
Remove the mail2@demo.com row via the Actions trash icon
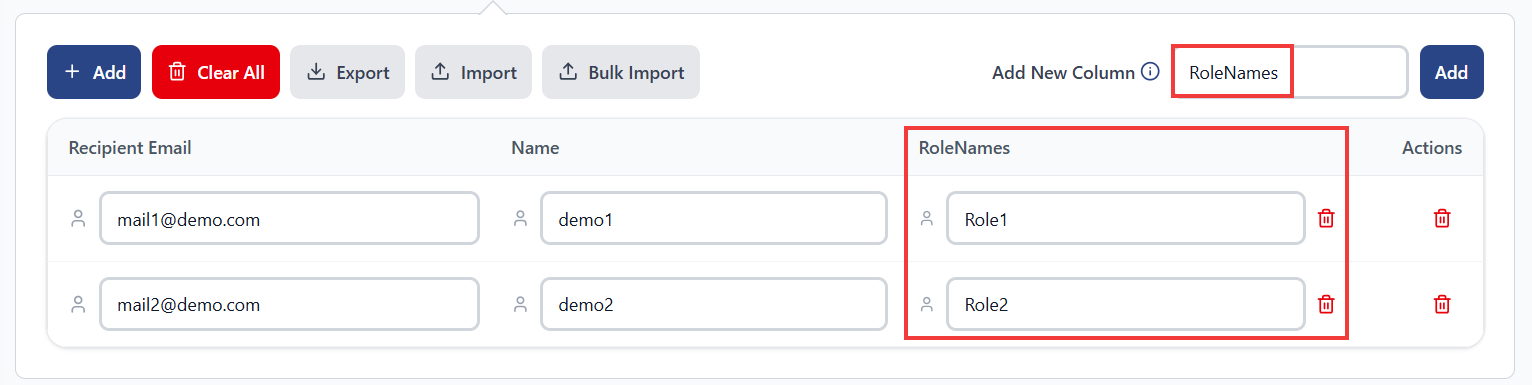(1442, 304)
